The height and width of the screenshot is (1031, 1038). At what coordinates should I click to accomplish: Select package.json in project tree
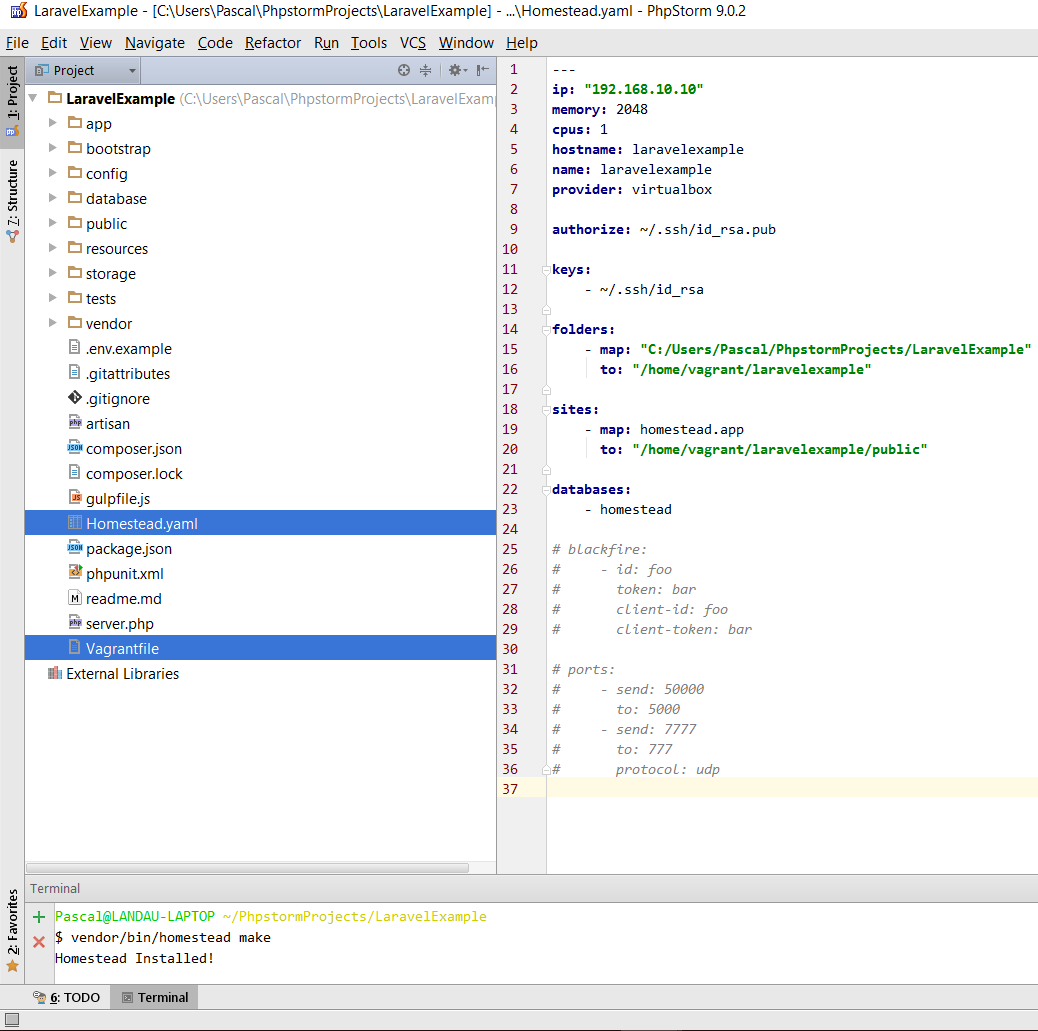point(260,548)
